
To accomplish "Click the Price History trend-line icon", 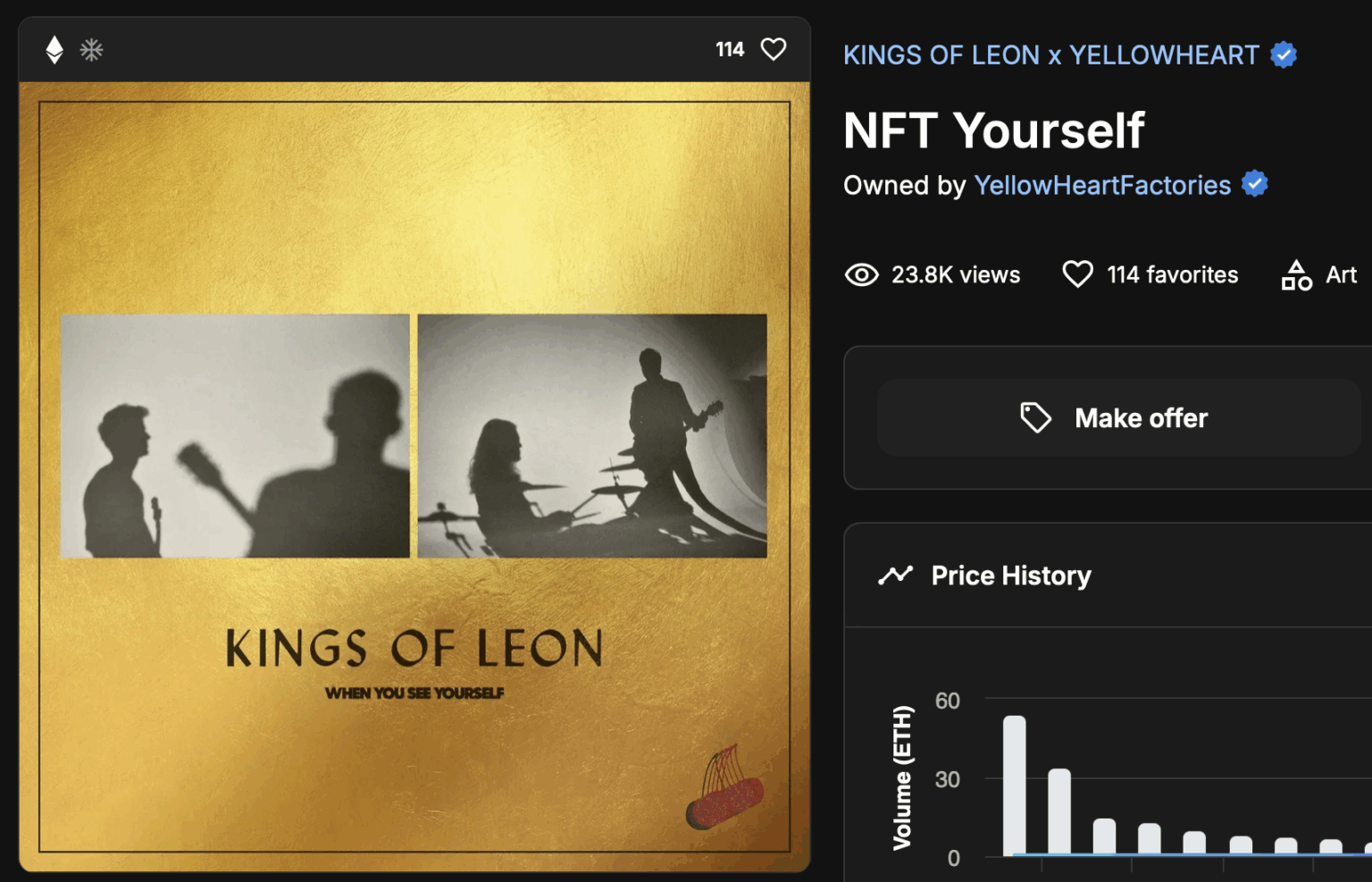I will click(x=895, y=575).
